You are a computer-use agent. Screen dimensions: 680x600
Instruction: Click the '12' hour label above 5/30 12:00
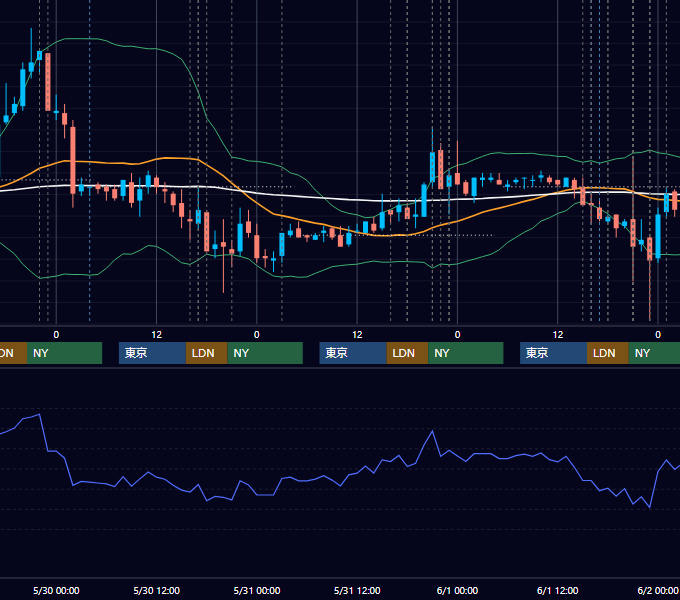[x=157, y=335]
